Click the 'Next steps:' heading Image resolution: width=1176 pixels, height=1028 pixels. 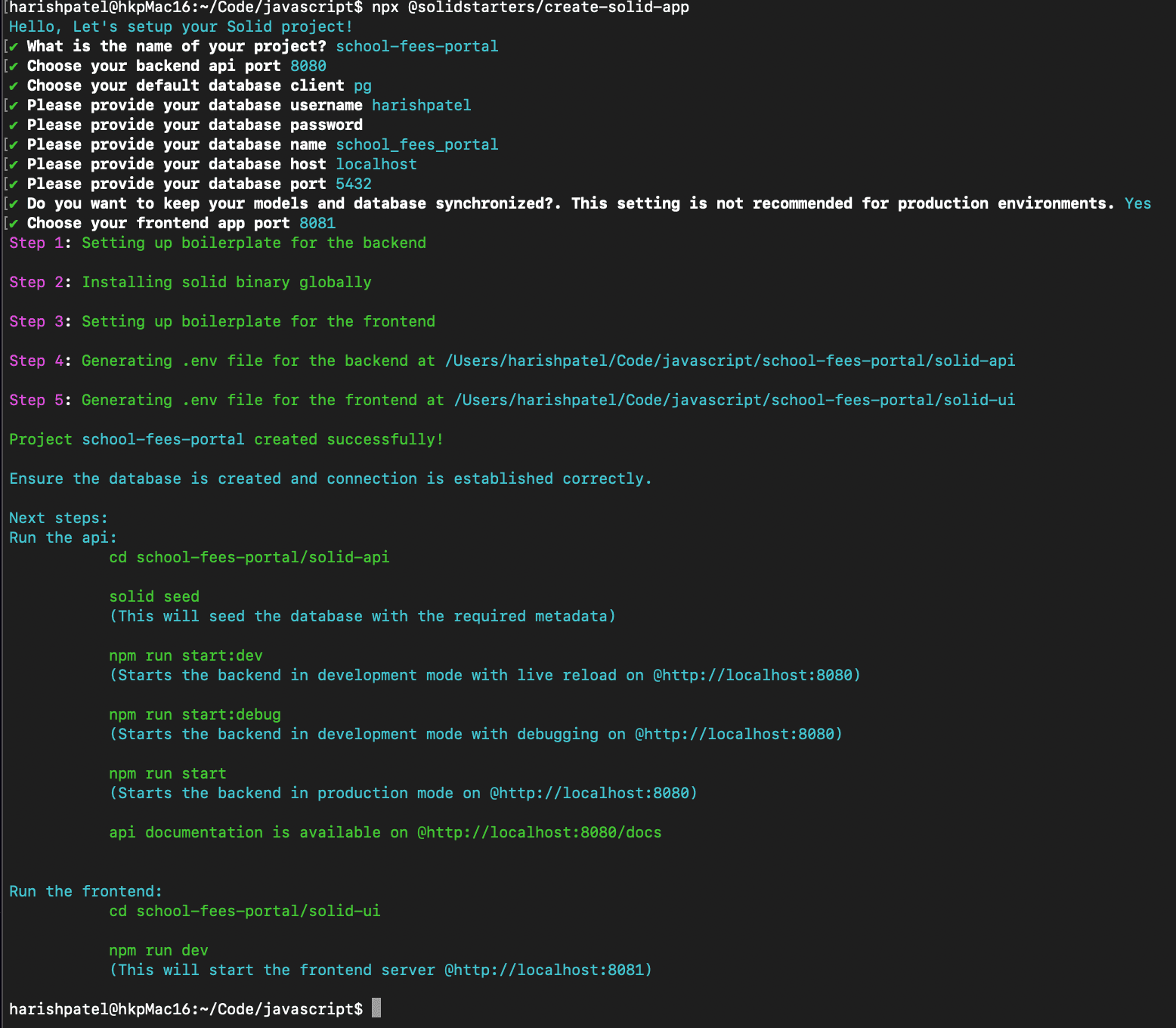(59, 518)
